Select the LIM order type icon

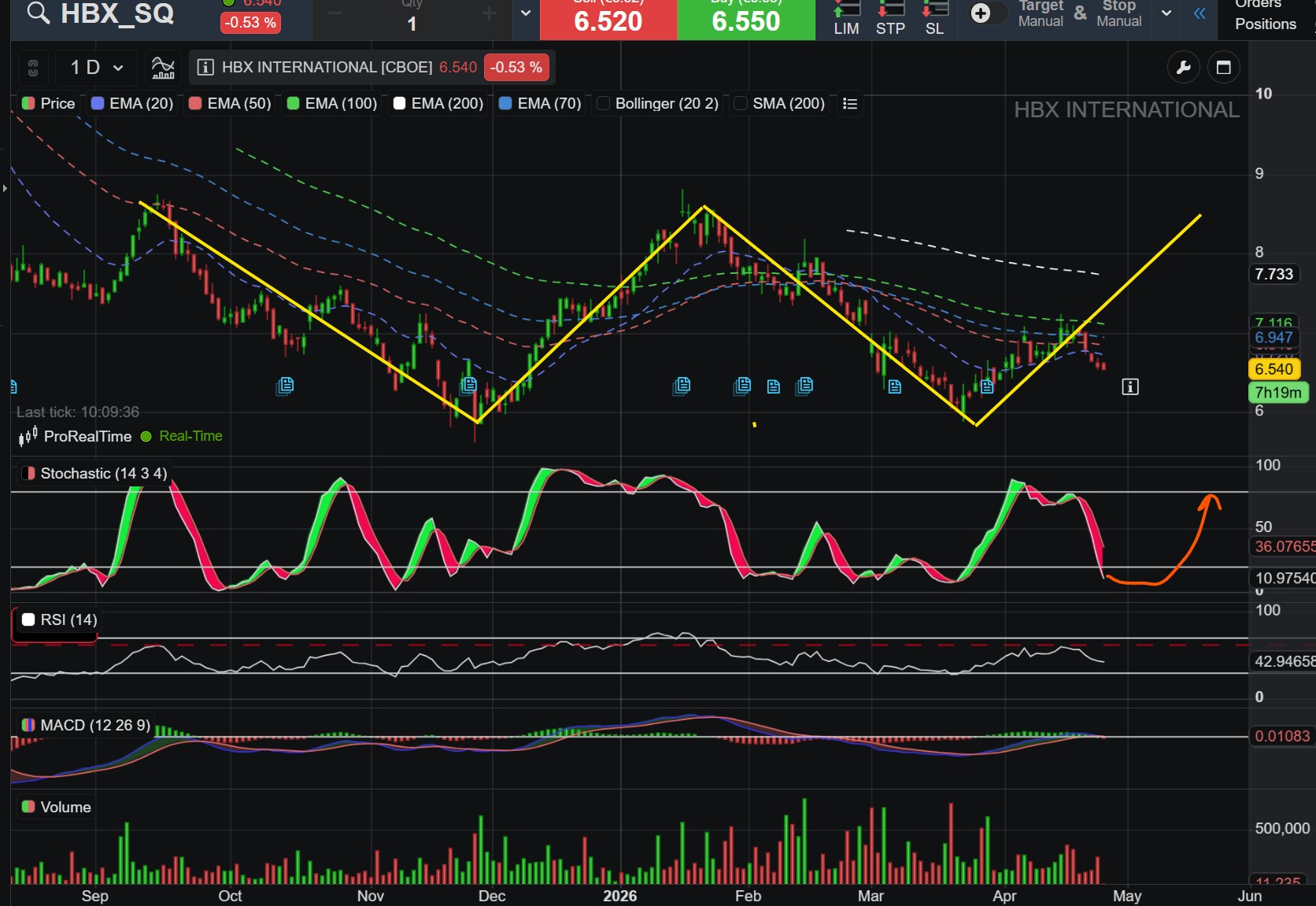pyautogui.click(x=846, y=19)
